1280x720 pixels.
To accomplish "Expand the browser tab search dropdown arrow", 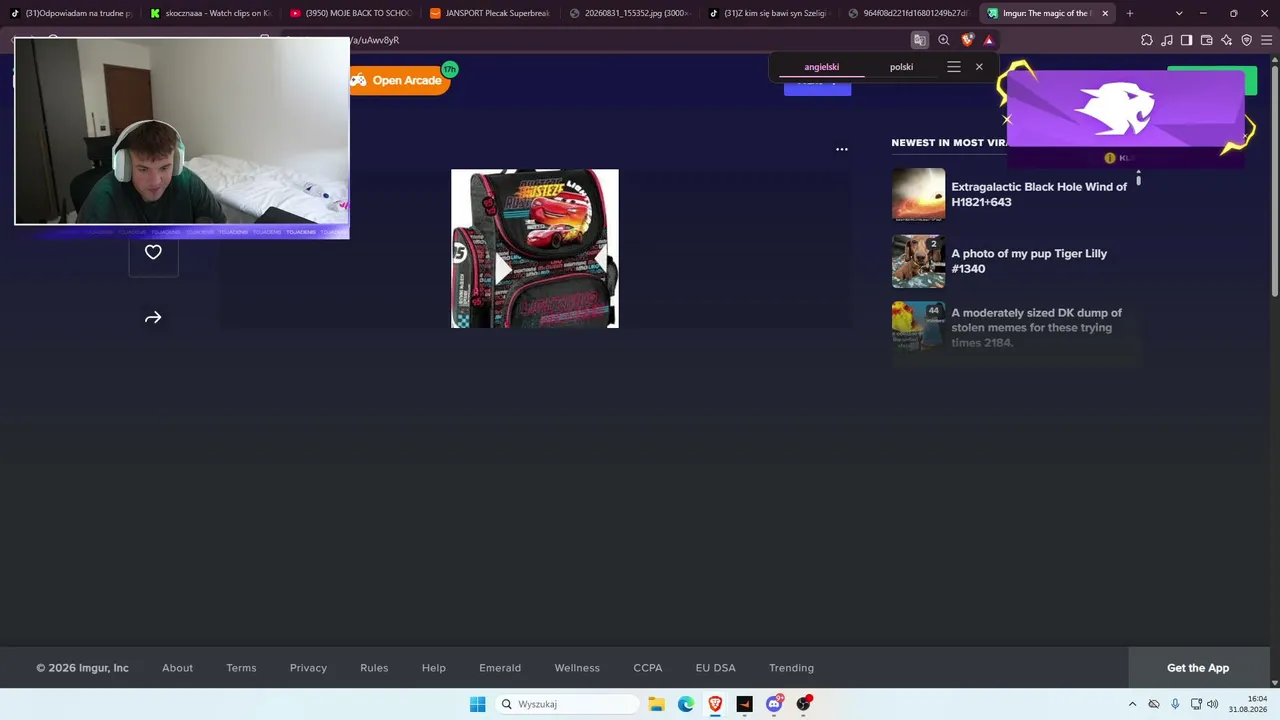I will (x=1179, y=13).
